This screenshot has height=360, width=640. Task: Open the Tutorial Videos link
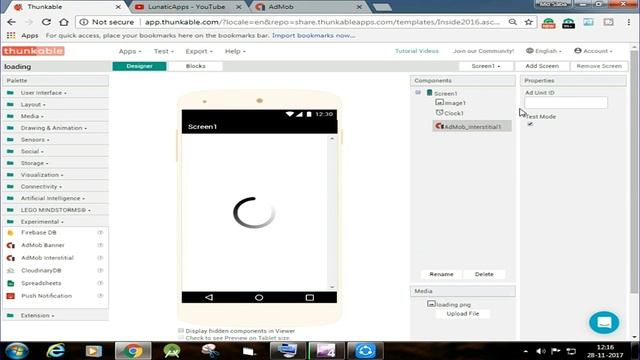(417, 51)
